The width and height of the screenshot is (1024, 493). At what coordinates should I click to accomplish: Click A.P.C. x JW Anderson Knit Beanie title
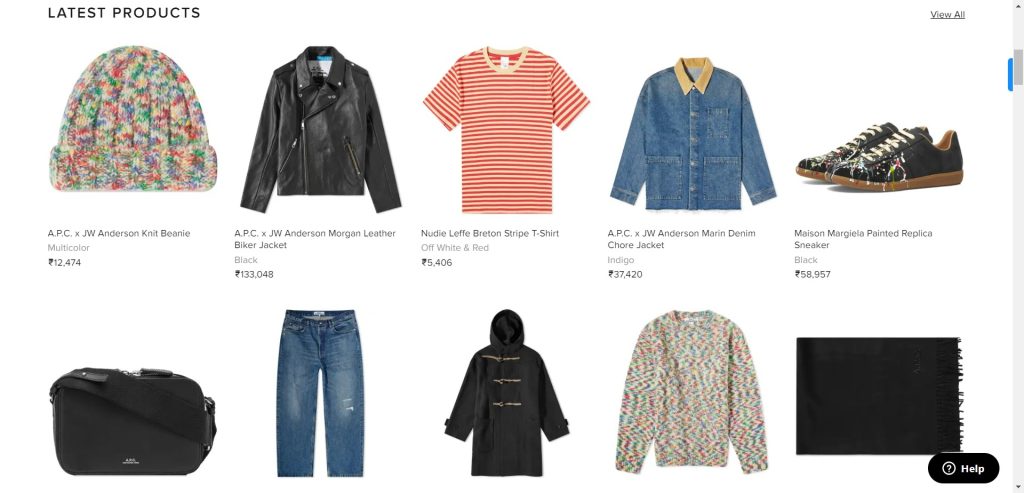[x=119, y=233]
